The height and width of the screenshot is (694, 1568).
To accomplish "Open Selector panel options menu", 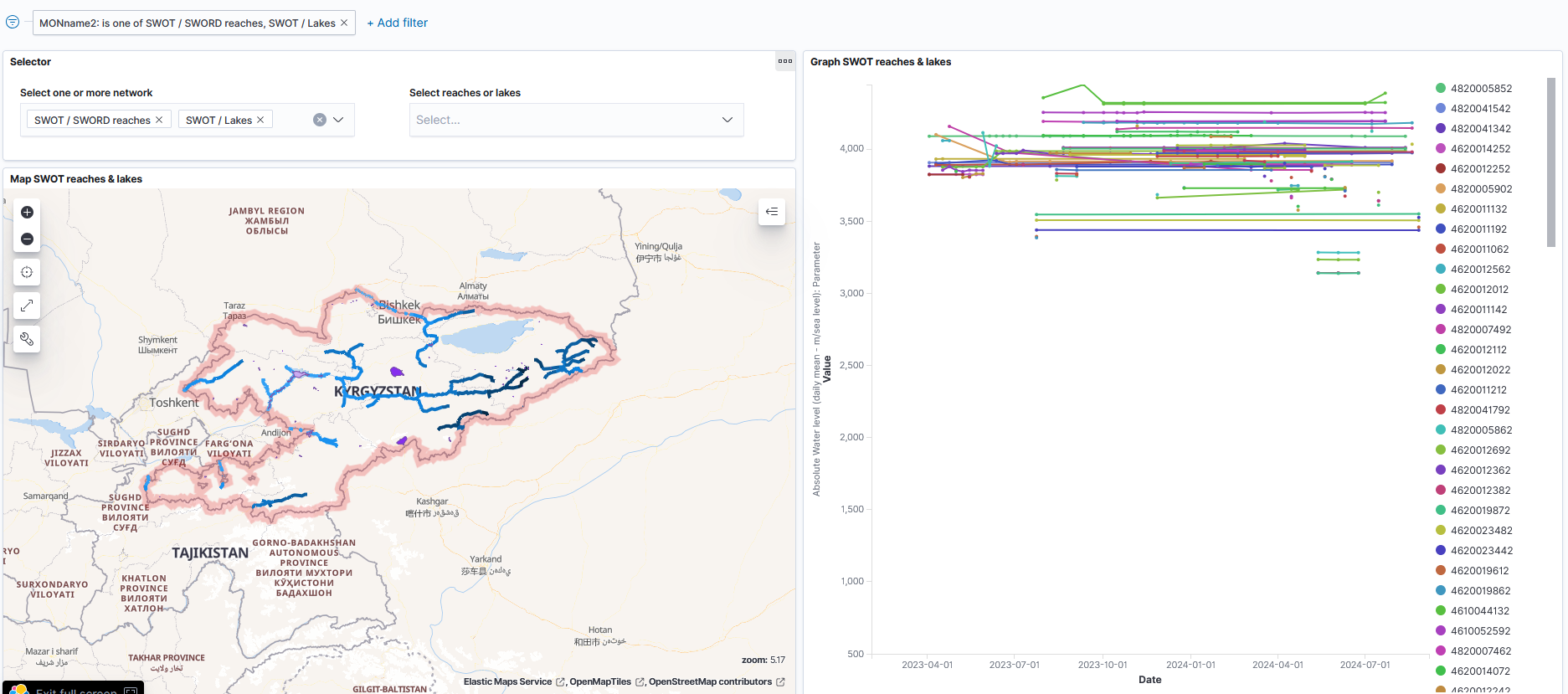I will pyautogui.click(x=785, y=61).
